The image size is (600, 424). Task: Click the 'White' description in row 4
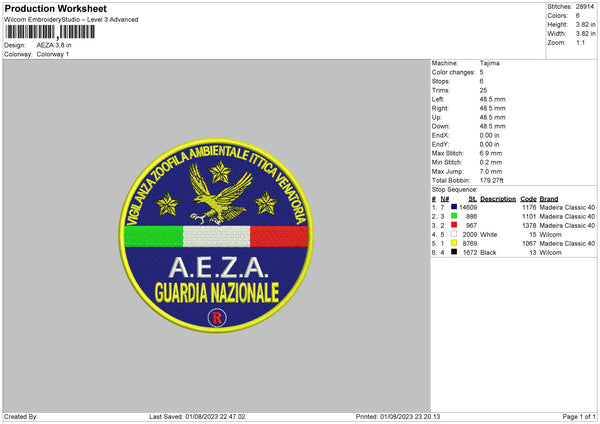489,235
